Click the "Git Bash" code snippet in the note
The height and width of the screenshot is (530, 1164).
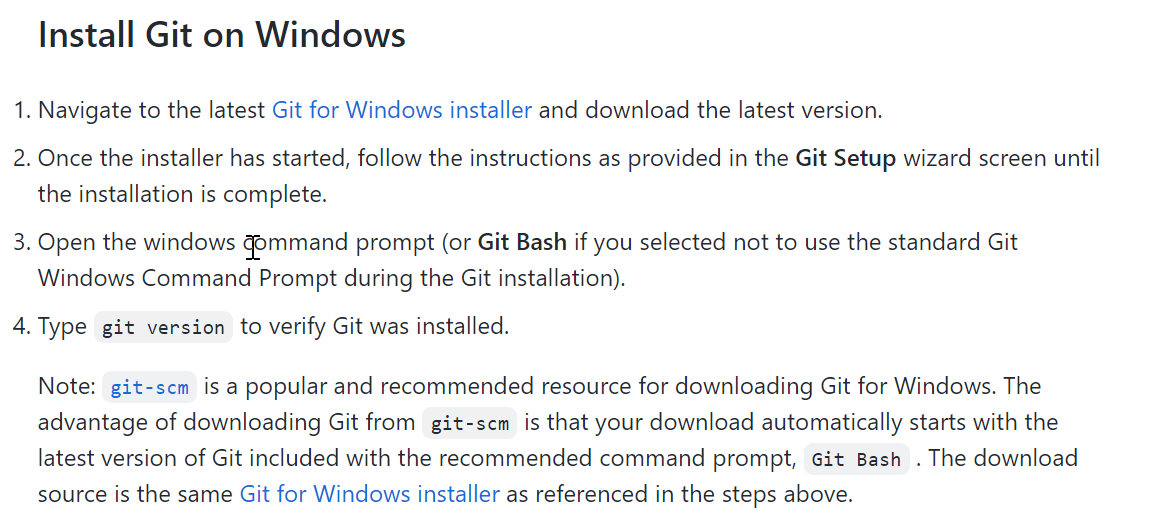coord(857,459)
